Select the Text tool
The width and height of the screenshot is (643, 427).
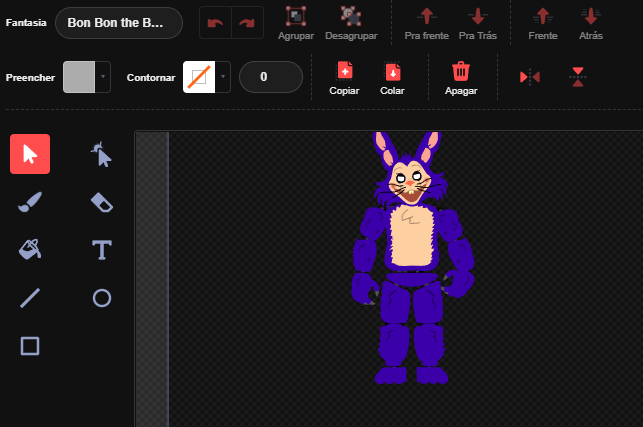pos(102,250)
